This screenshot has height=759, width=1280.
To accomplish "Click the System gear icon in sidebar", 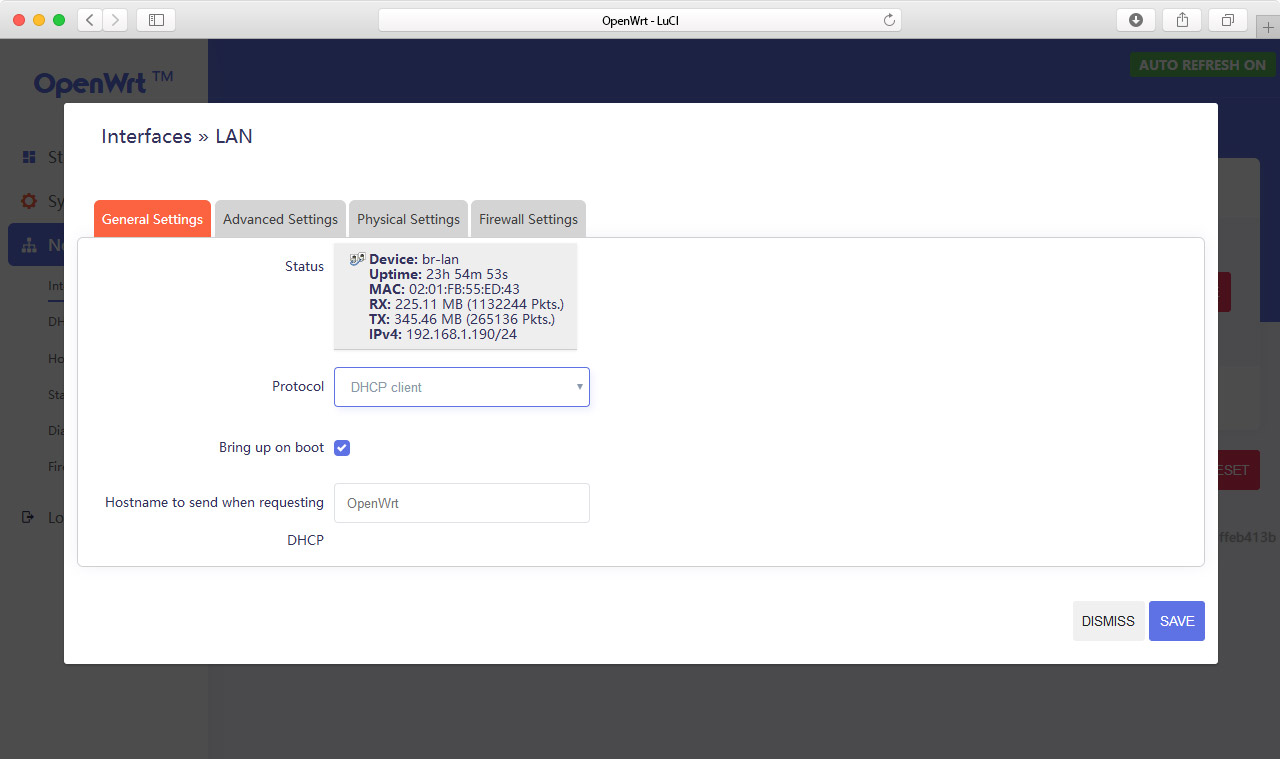I will click(29, 201).
